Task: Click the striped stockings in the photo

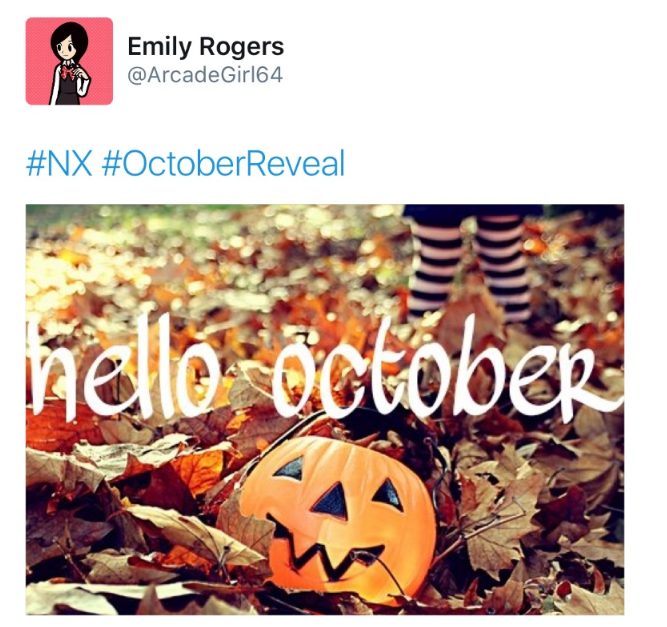Action: coord(470,266)
